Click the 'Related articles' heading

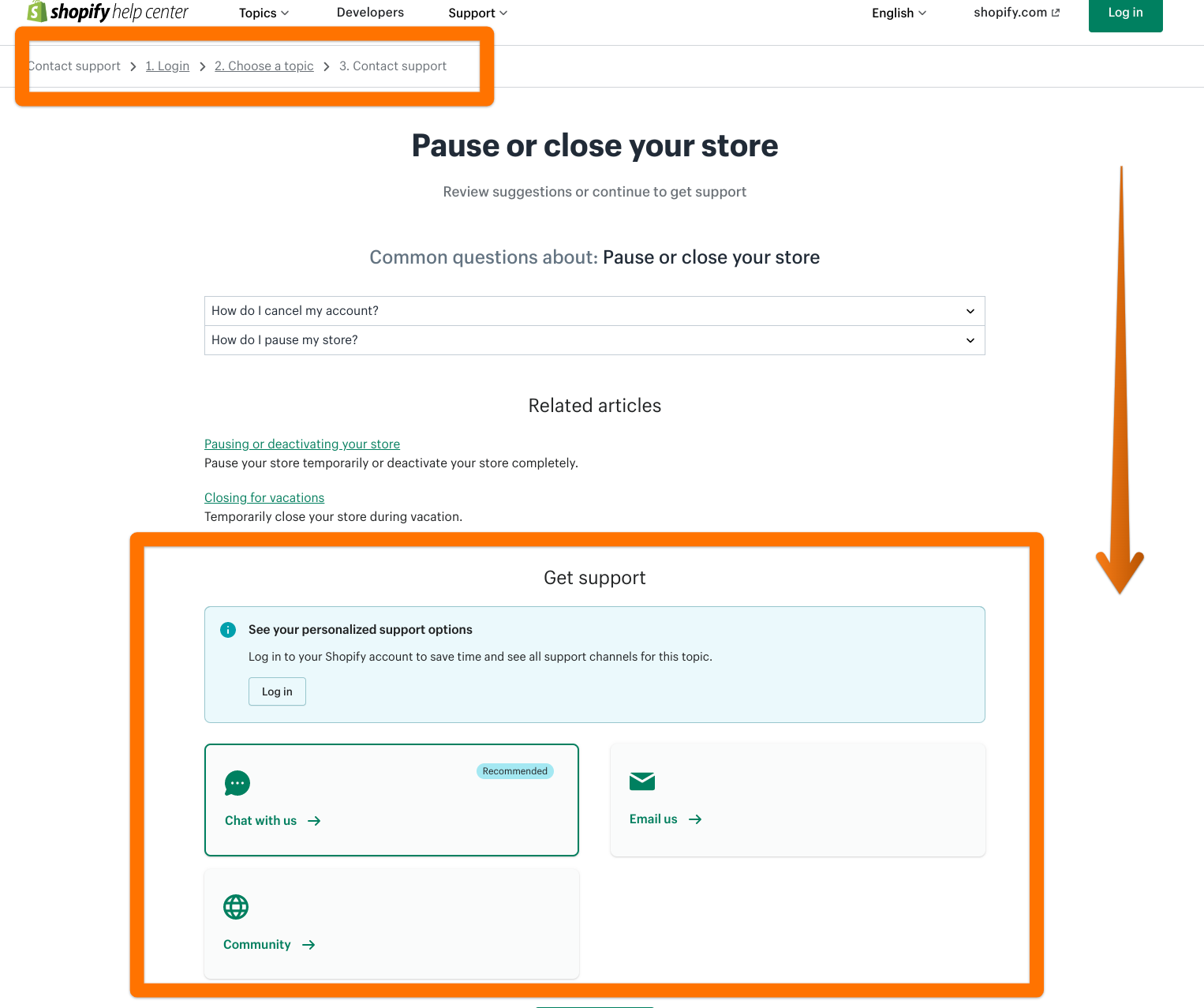click(x=595, y=406)
